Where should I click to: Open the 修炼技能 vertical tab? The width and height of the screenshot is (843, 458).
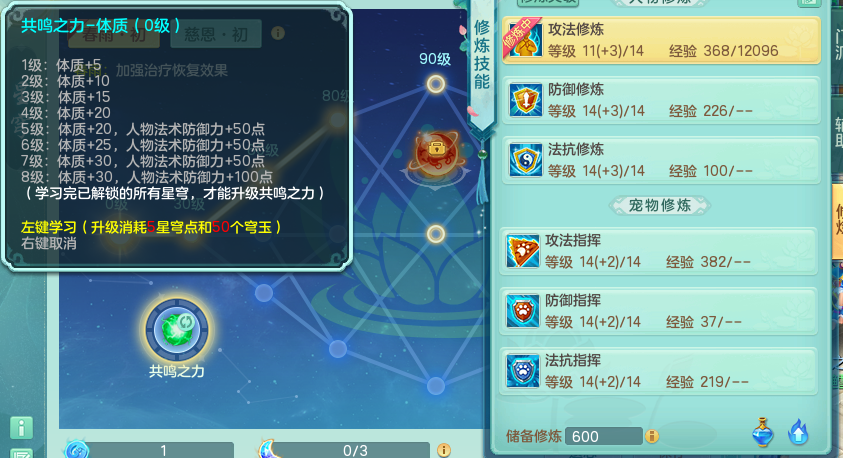pyautogui.click(x=482, y=55)
